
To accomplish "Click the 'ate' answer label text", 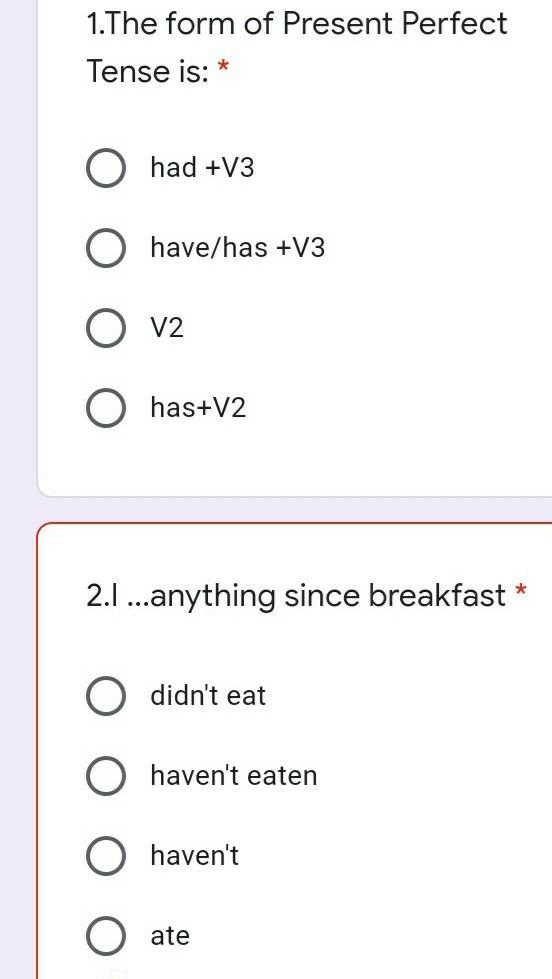I will click(170, 936).
